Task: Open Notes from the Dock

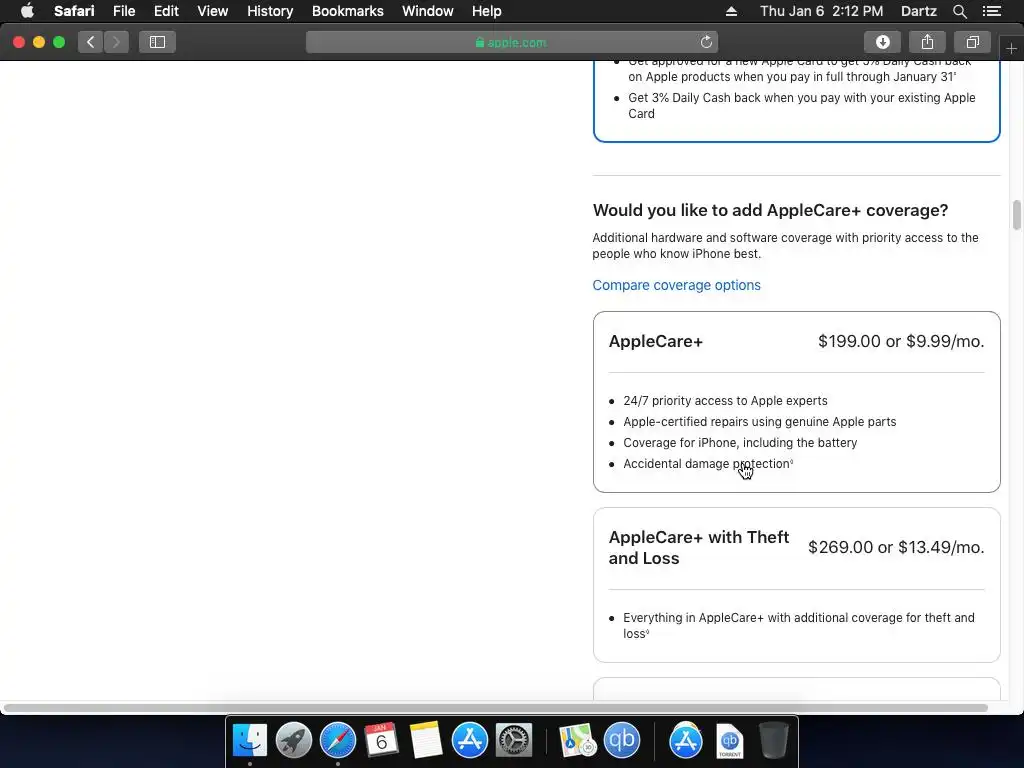Action: point(426,740)
